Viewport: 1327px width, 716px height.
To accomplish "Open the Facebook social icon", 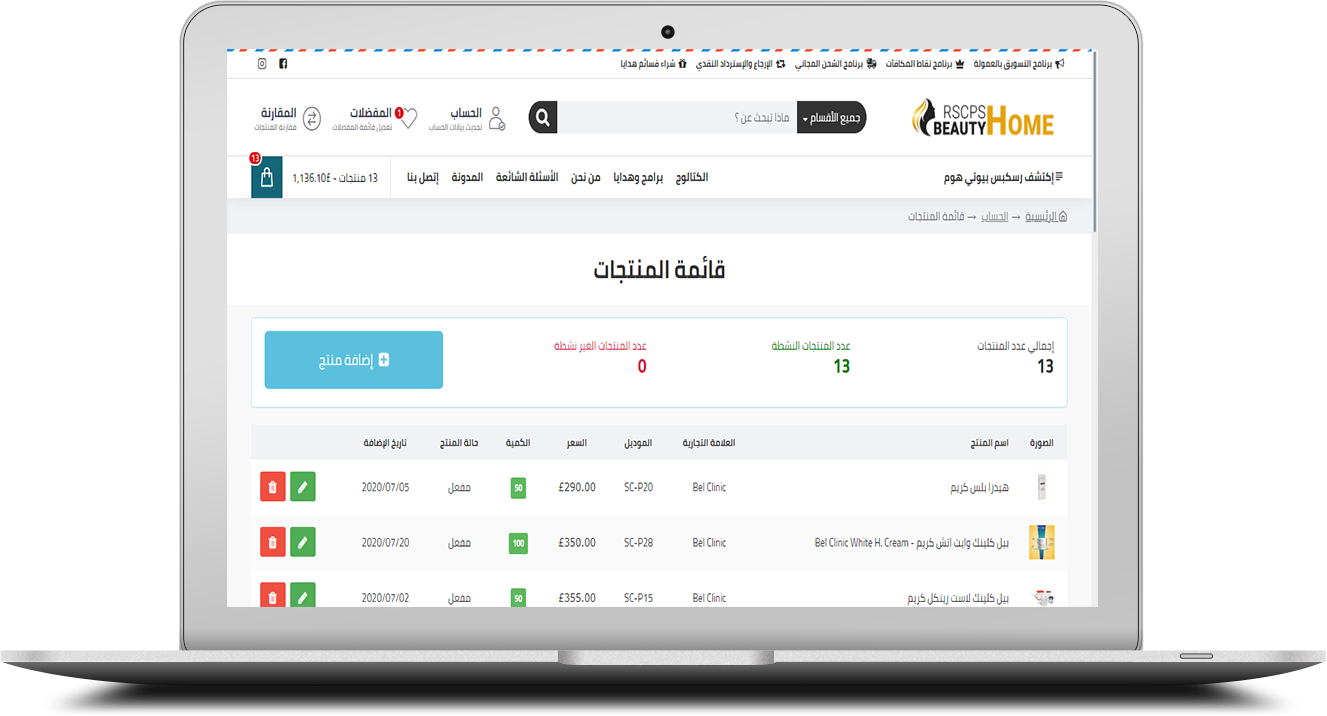I will (x=283, y=64).
